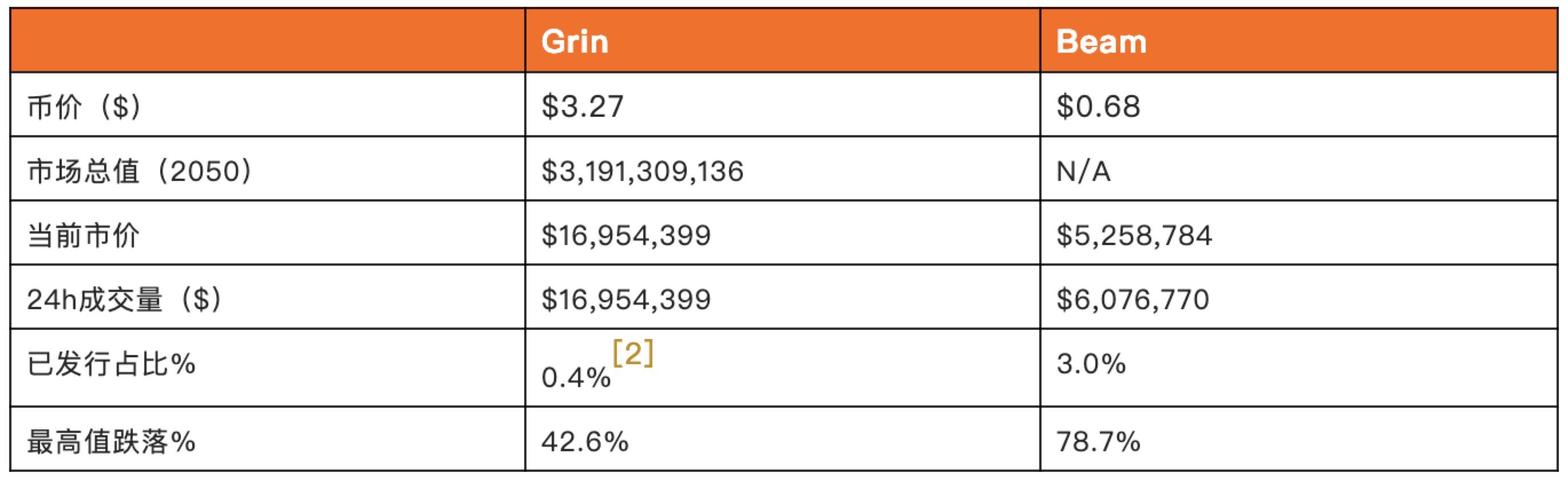Click Grin's value in the 当前市价 row
The height and width of the screenshot is (481, 1568).
coord(625,235)
